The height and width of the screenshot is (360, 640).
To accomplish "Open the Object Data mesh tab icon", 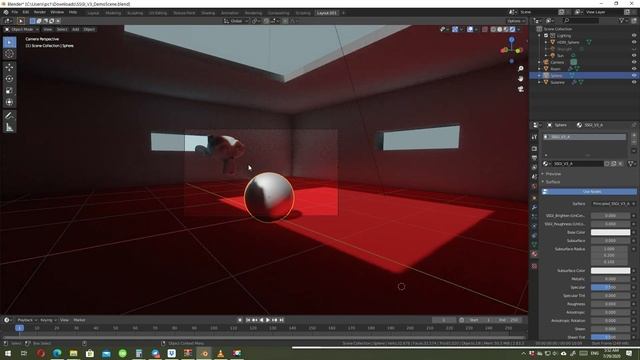I will tap(534, 244).
